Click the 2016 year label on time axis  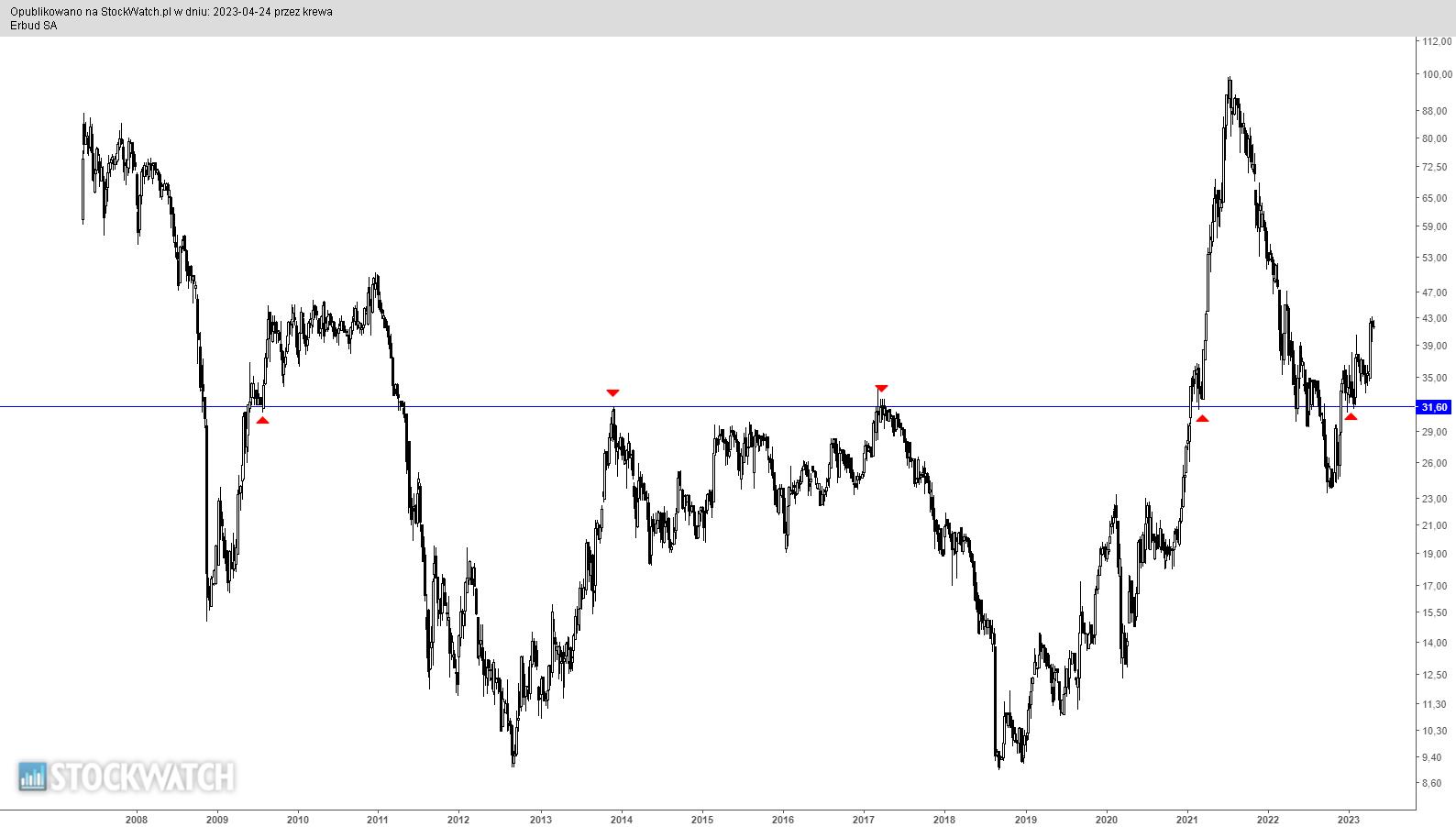(x=782, y=820)
